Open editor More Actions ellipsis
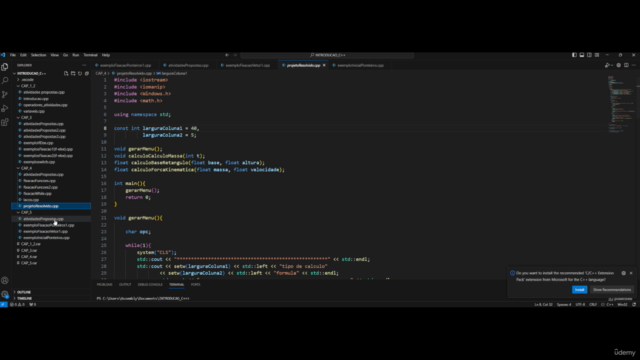The image size is (640, 360). [x=634, y=65]
